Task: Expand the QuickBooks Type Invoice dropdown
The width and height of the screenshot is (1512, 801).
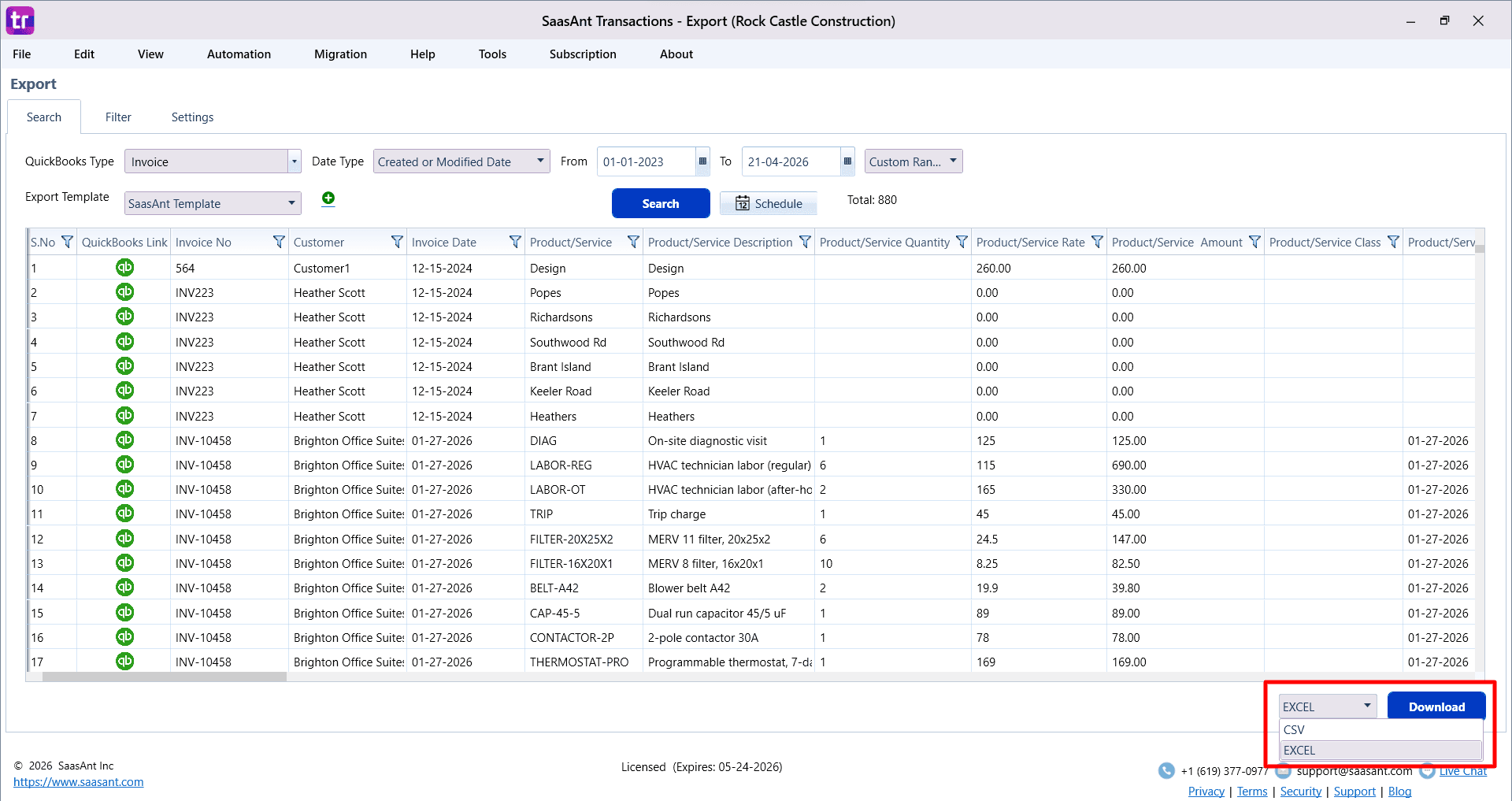Action: coord(295,161)
